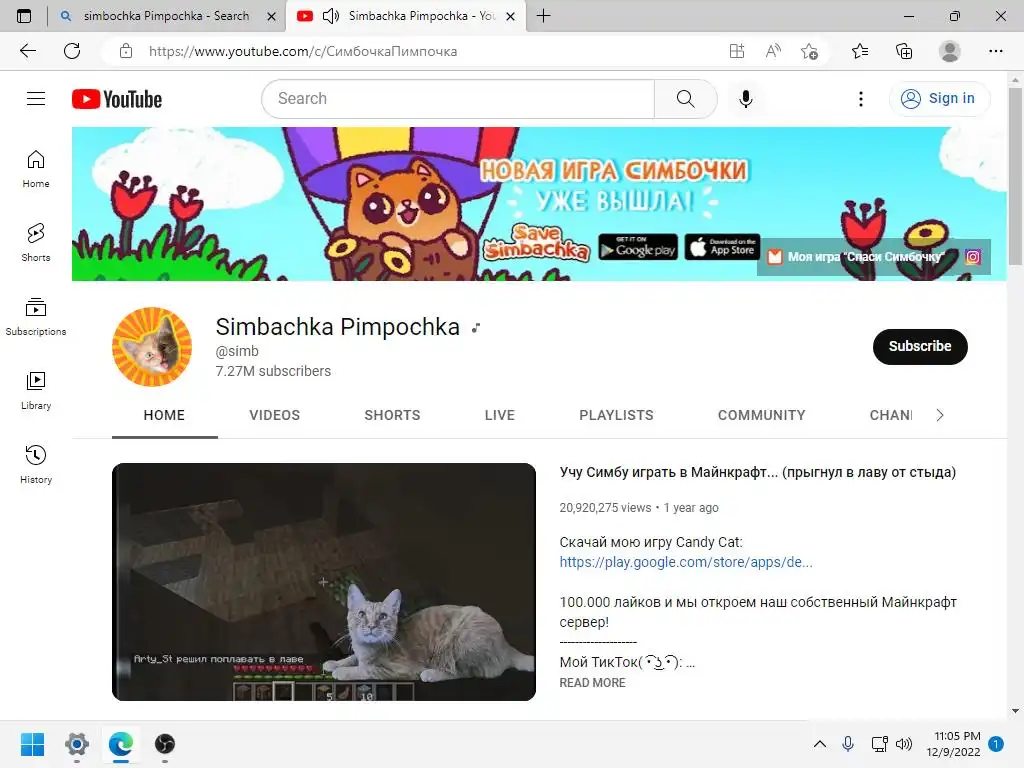
Task: Start voice search with microphone
Action: [746, 99]
